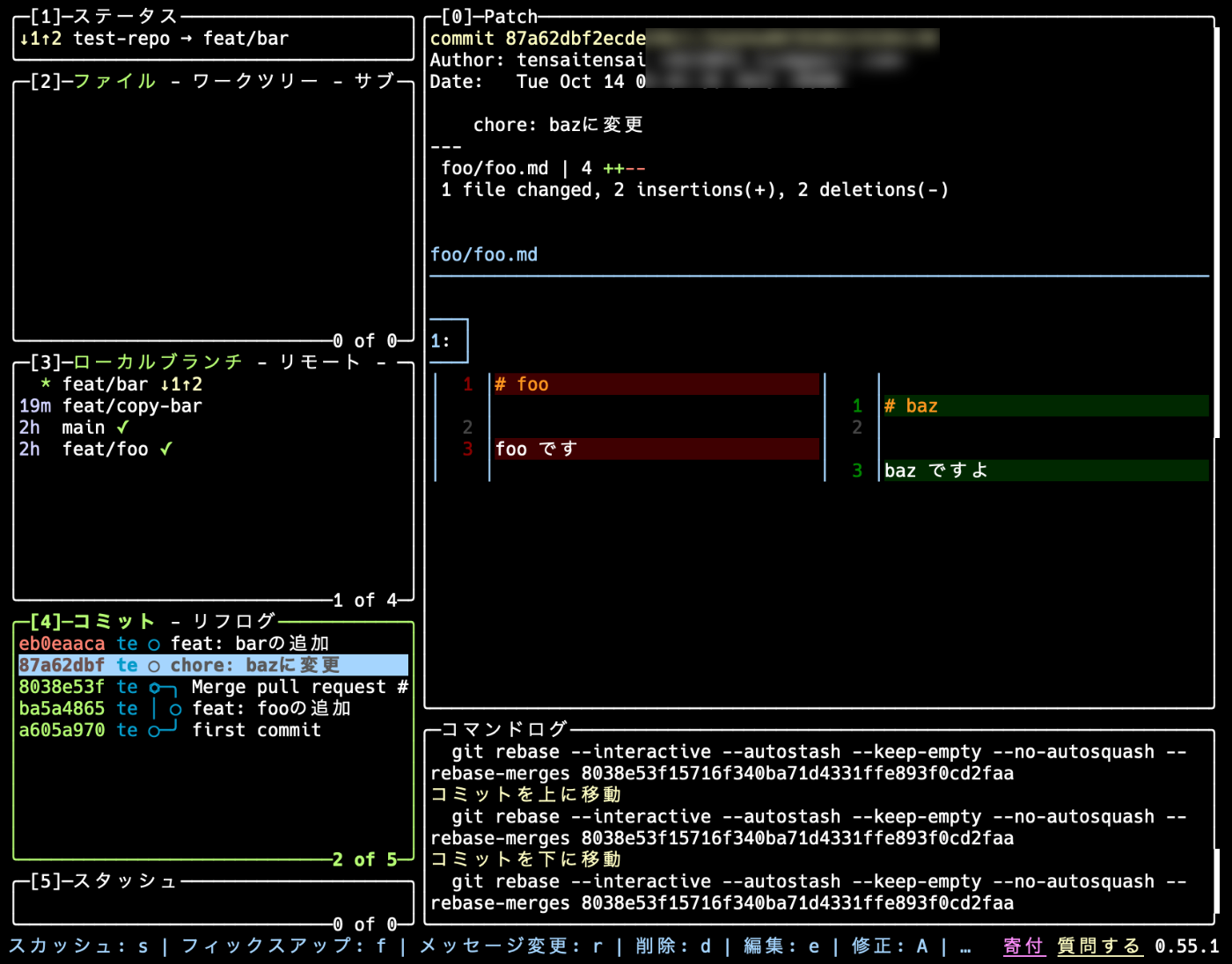This screenshot has width=1232, height=964.
Task: Click the merge graph node of 8038e53f
Action: click(x=155, y=688)
